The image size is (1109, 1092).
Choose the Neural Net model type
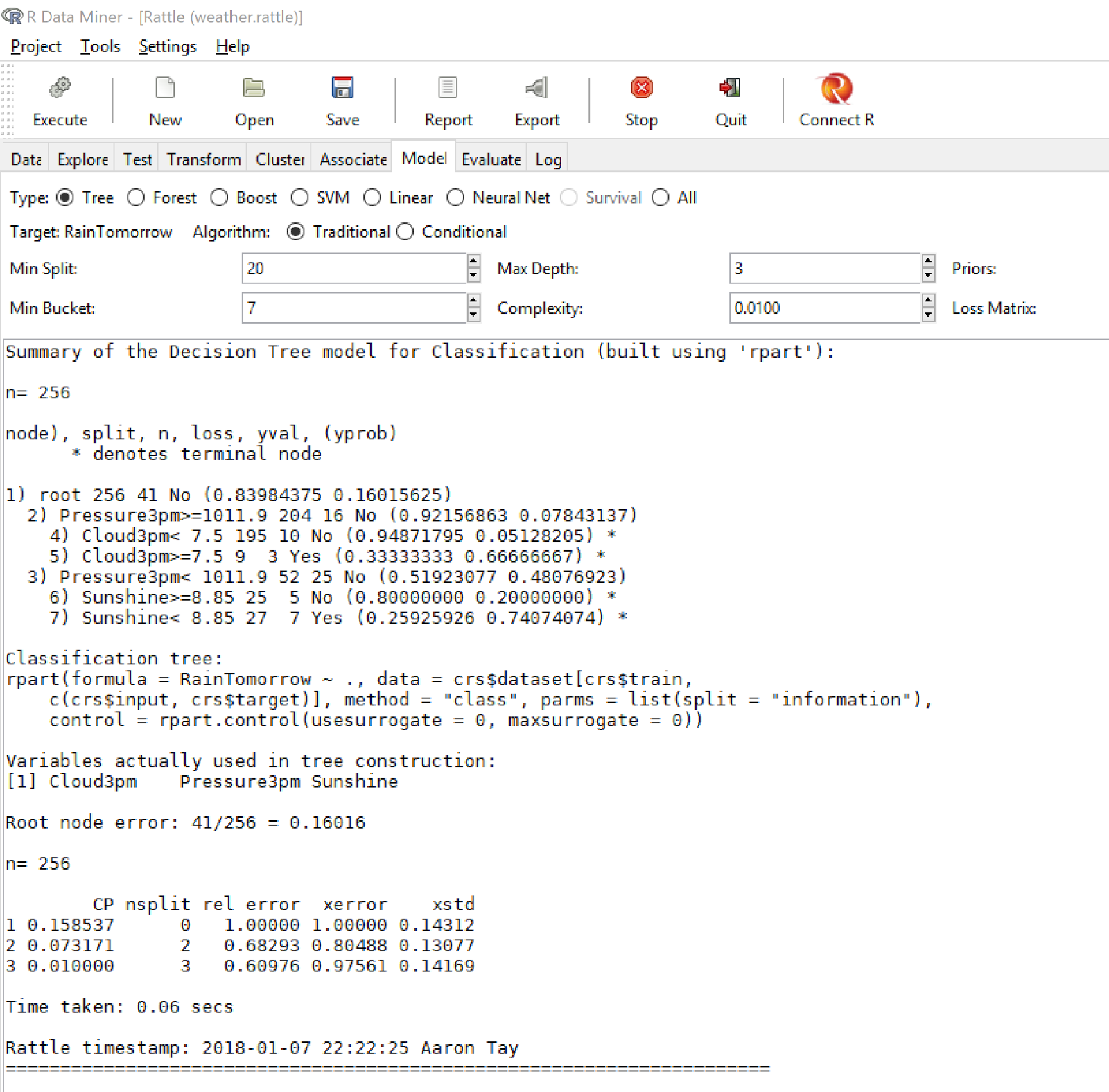click(455, 197)
